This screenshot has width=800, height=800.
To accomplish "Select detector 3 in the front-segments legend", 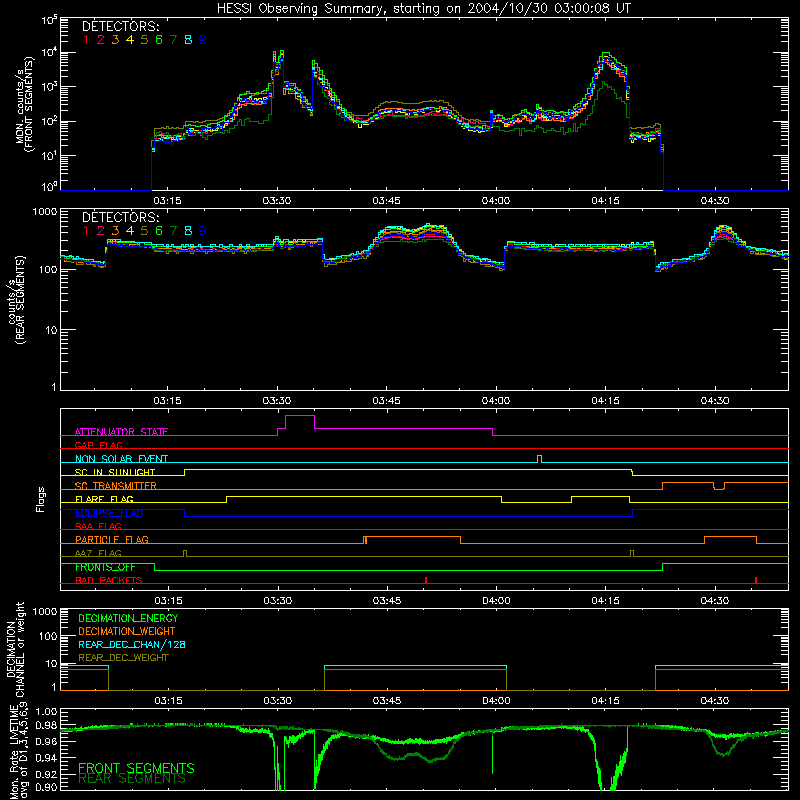I will pos(115,40).
